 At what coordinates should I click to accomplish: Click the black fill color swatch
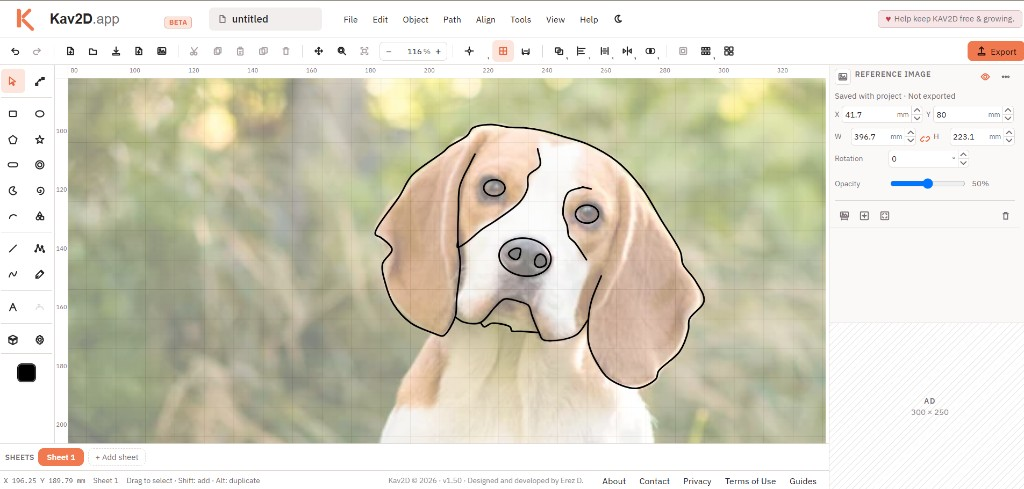[x=26, y=373]
